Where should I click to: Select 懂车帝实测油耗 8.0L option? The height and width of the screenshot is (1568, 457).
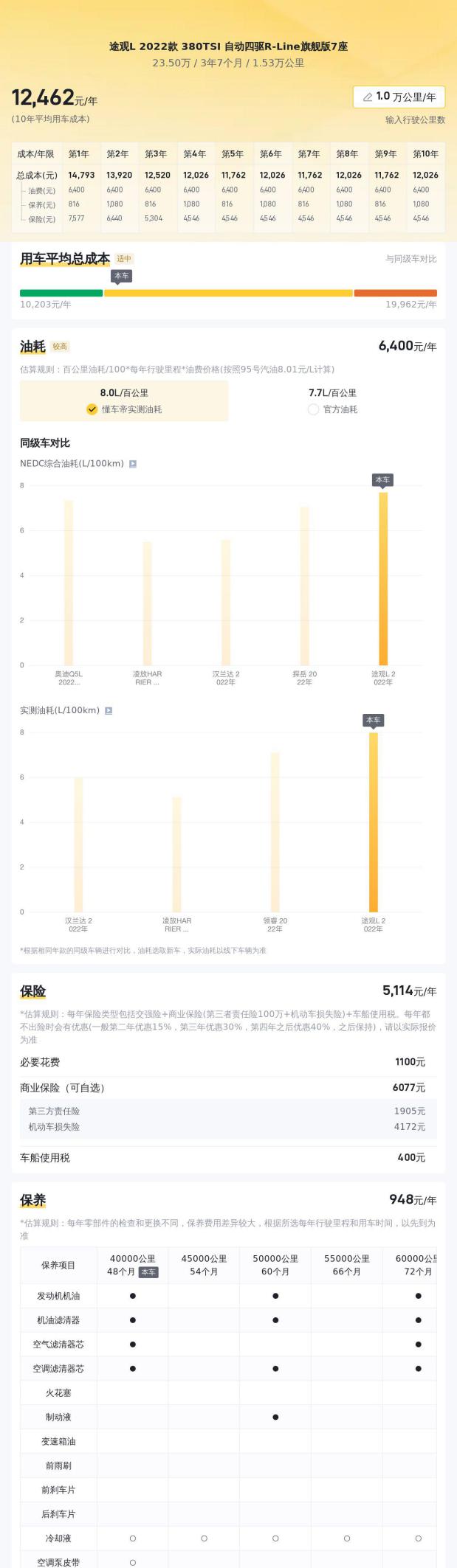click(124, 401)
